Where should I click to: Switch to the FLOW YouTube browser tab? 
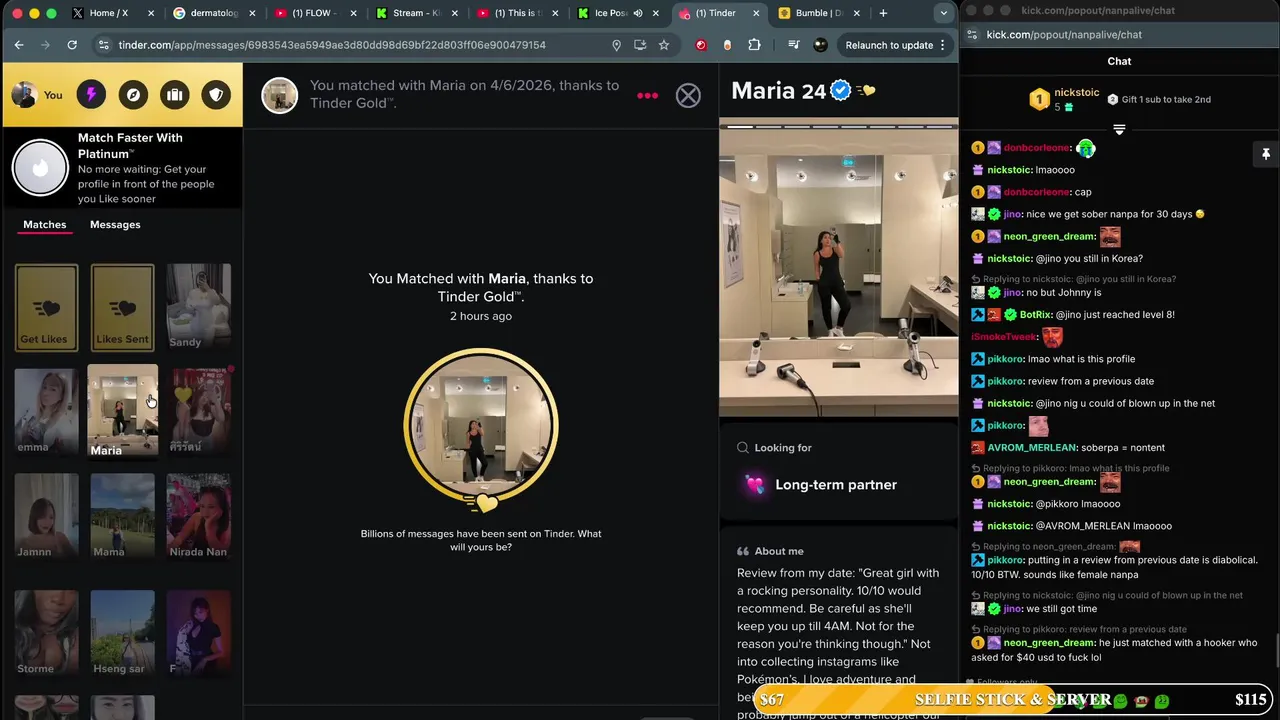coord(315,13)
